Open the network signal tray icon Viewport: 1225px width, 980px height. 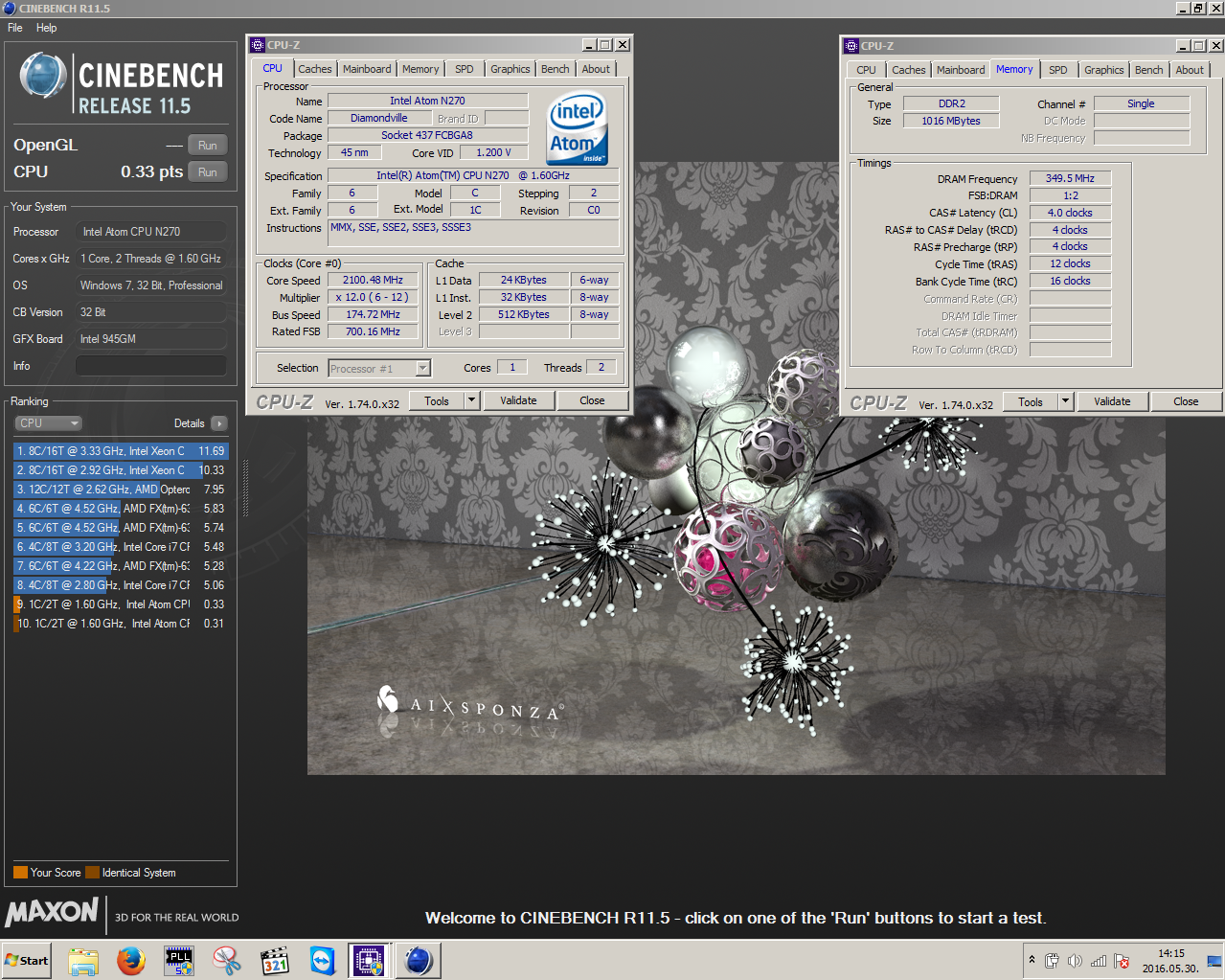click(1098, 961)
